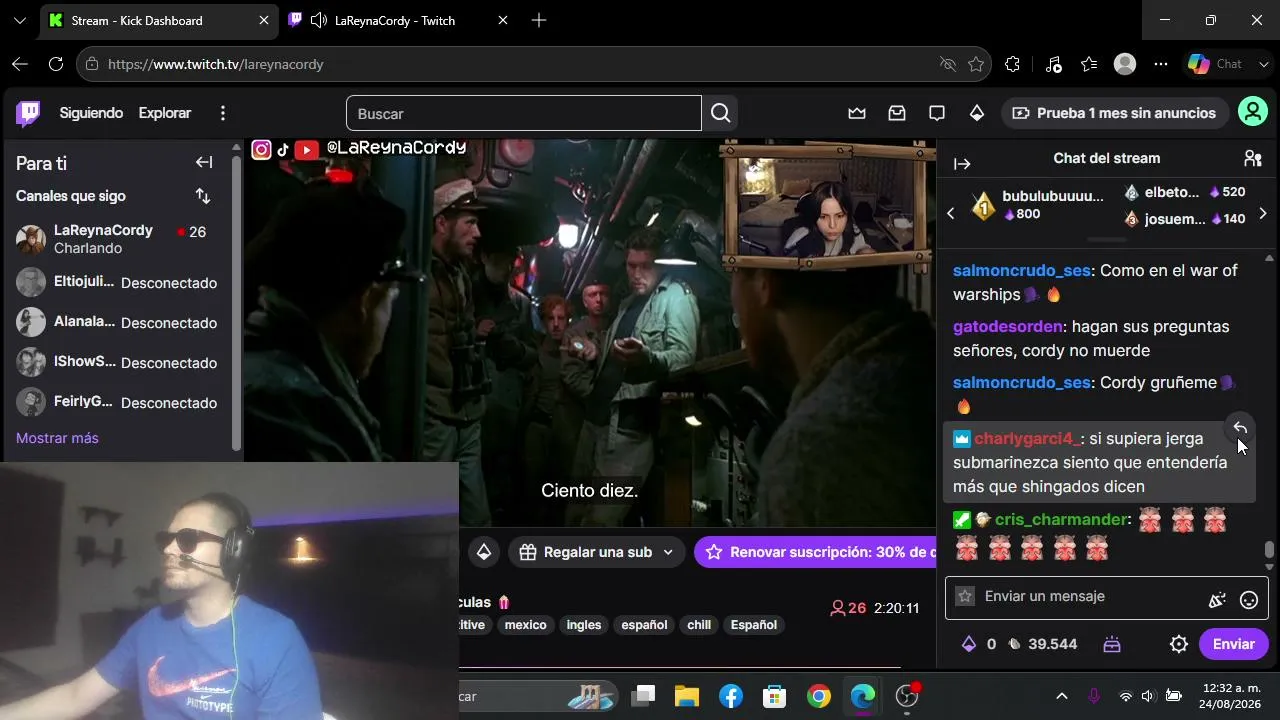Collapse the stream chat panel
This screenshot has width=1280, height=720.
point(962,164)
